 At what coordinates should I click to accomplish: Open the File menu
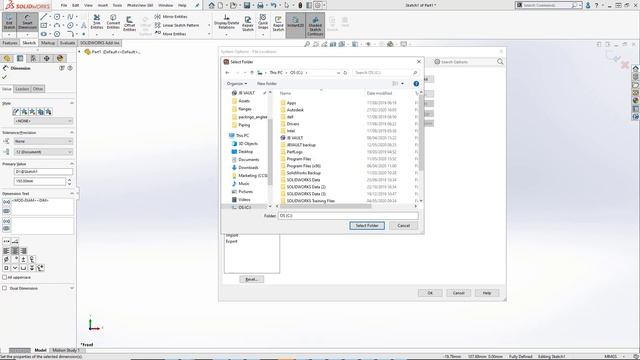[x=64, y=5]
